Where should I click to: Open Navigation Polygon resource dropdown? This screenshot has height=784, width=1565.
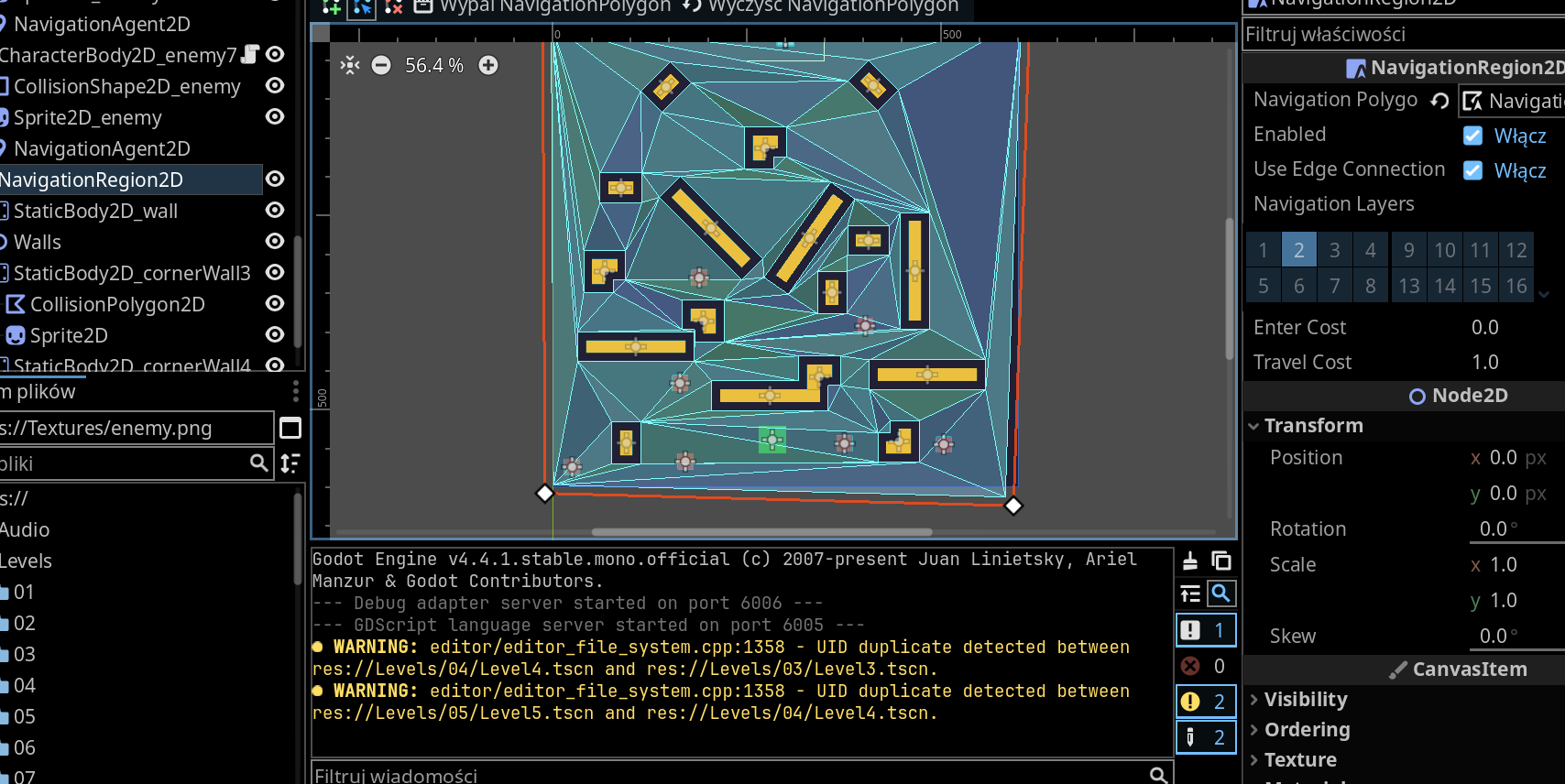1512,101
